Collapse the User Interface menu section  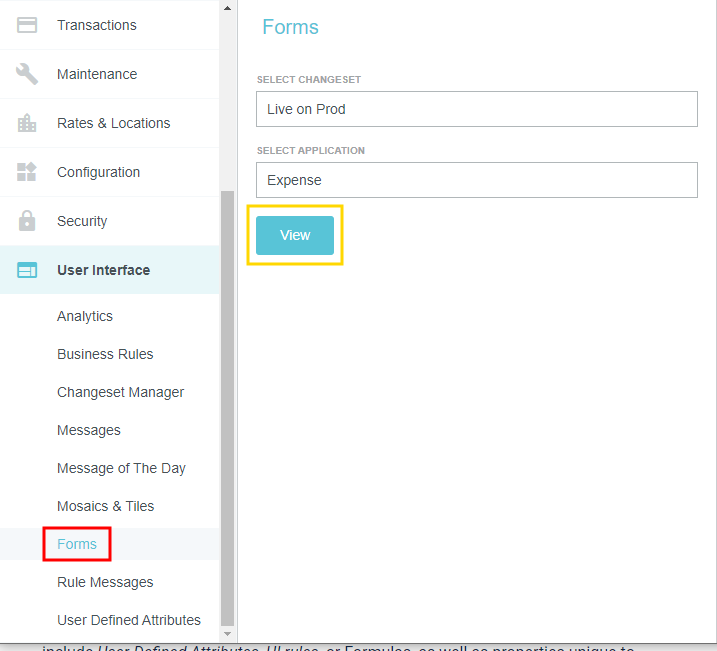pos(103,270)
